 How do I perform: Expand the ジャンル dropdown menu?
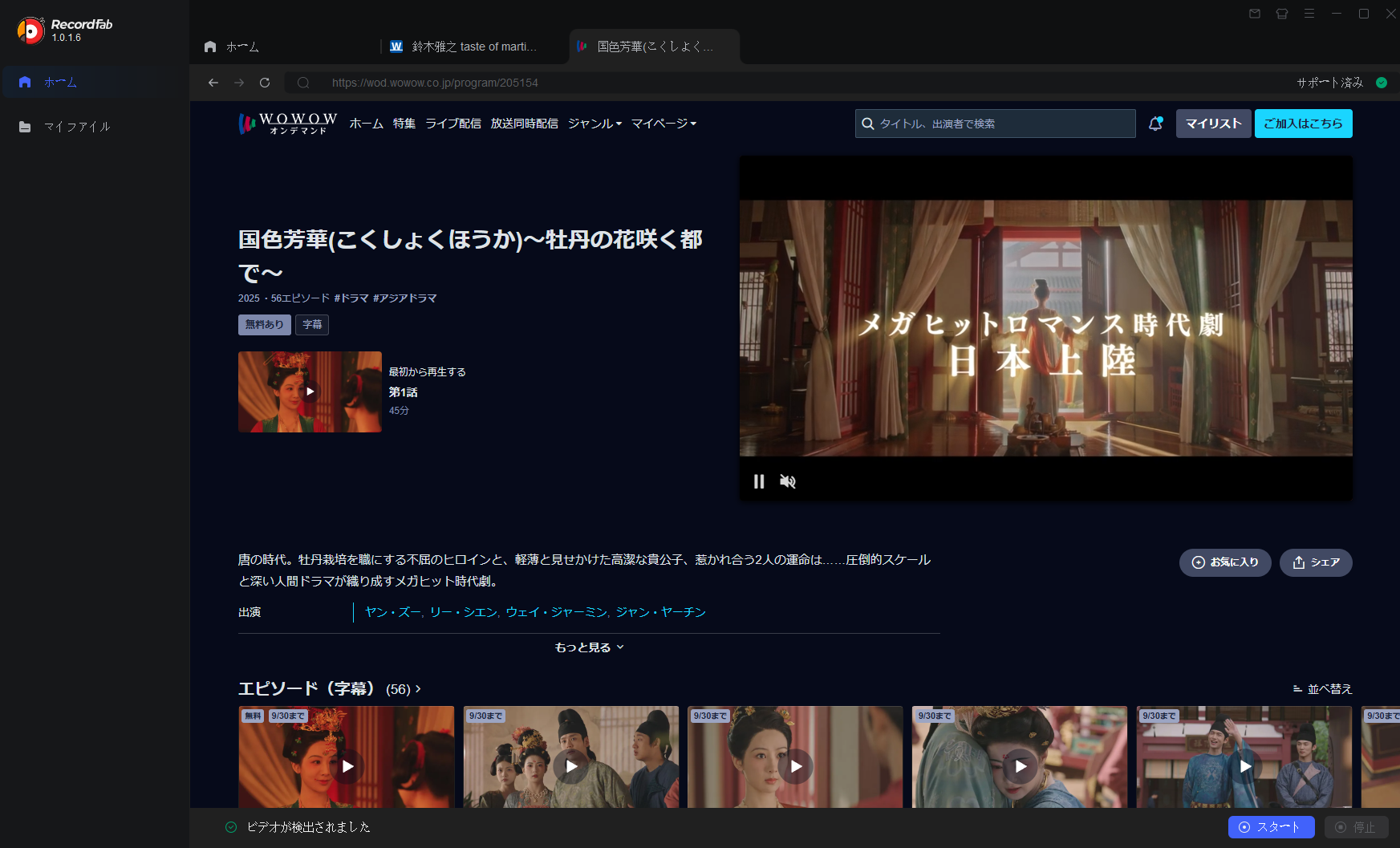pyautogui.click(x=595, y=124)
